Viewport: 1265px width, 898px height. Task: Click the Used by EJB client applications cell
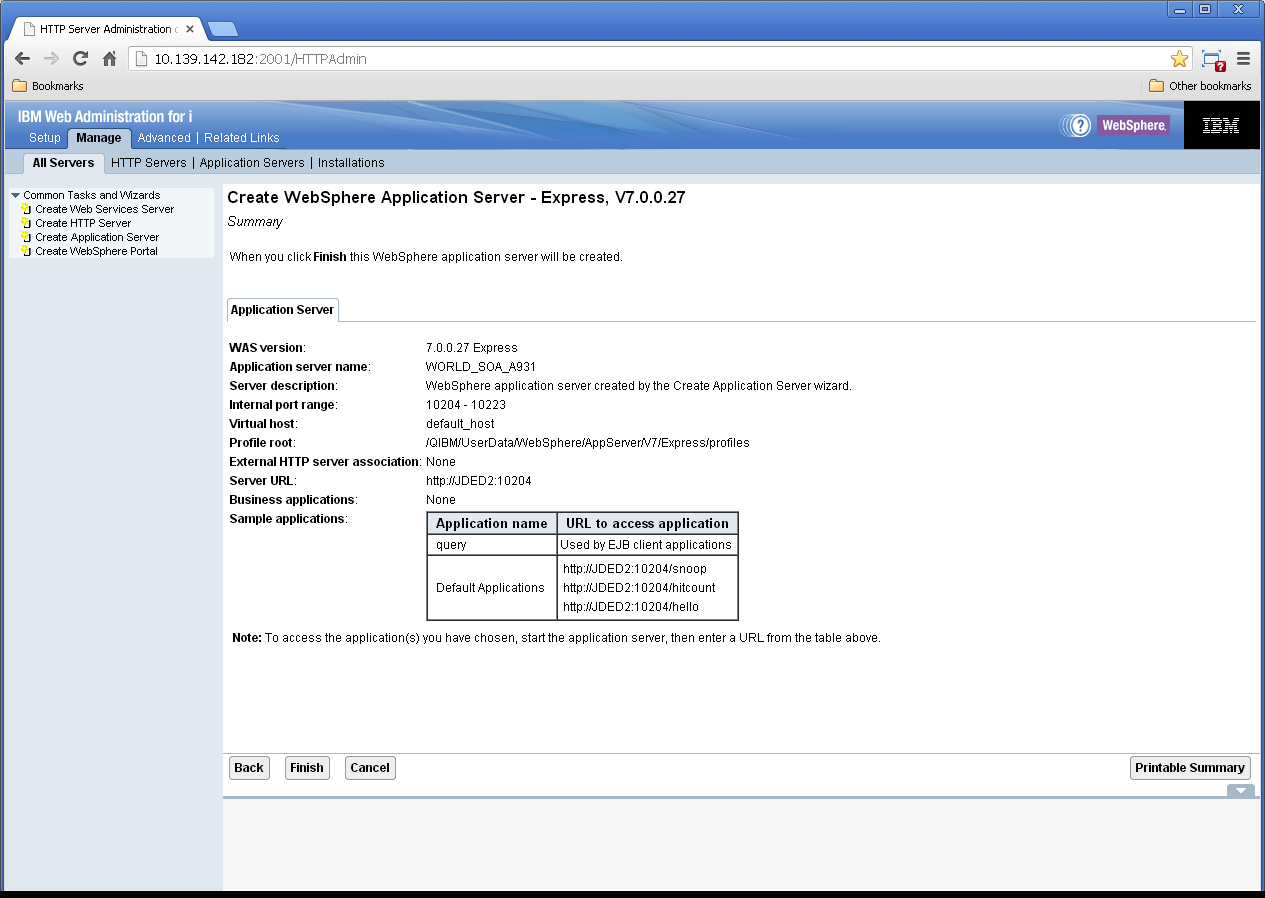(646, 545)
